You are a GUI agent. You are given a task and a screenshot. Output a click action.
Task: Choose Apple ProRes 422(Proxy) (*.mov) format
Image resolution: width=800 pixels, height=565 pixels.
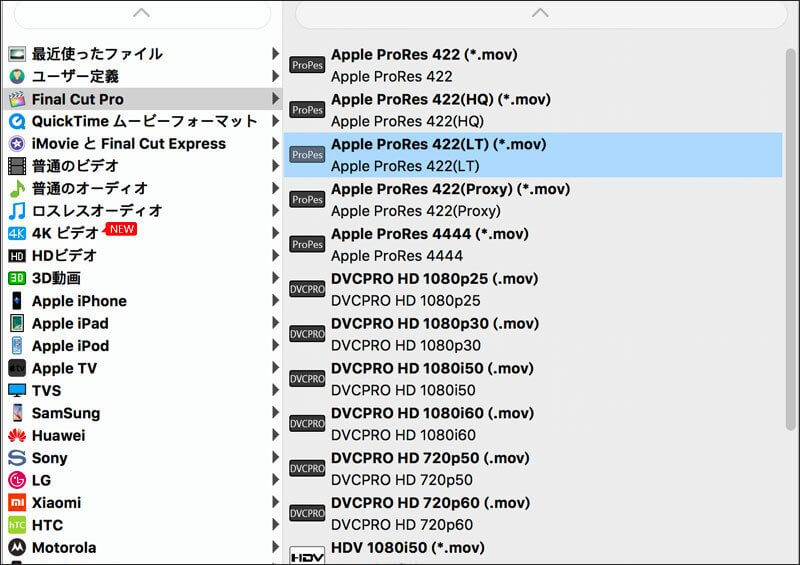533,200
